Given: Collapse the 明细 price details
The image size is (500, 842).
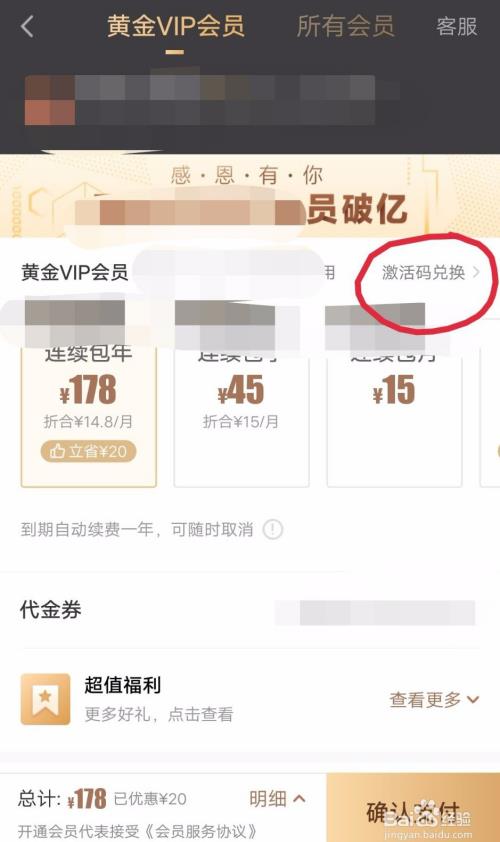Looking at the screenshot, I should click(278, 799).
